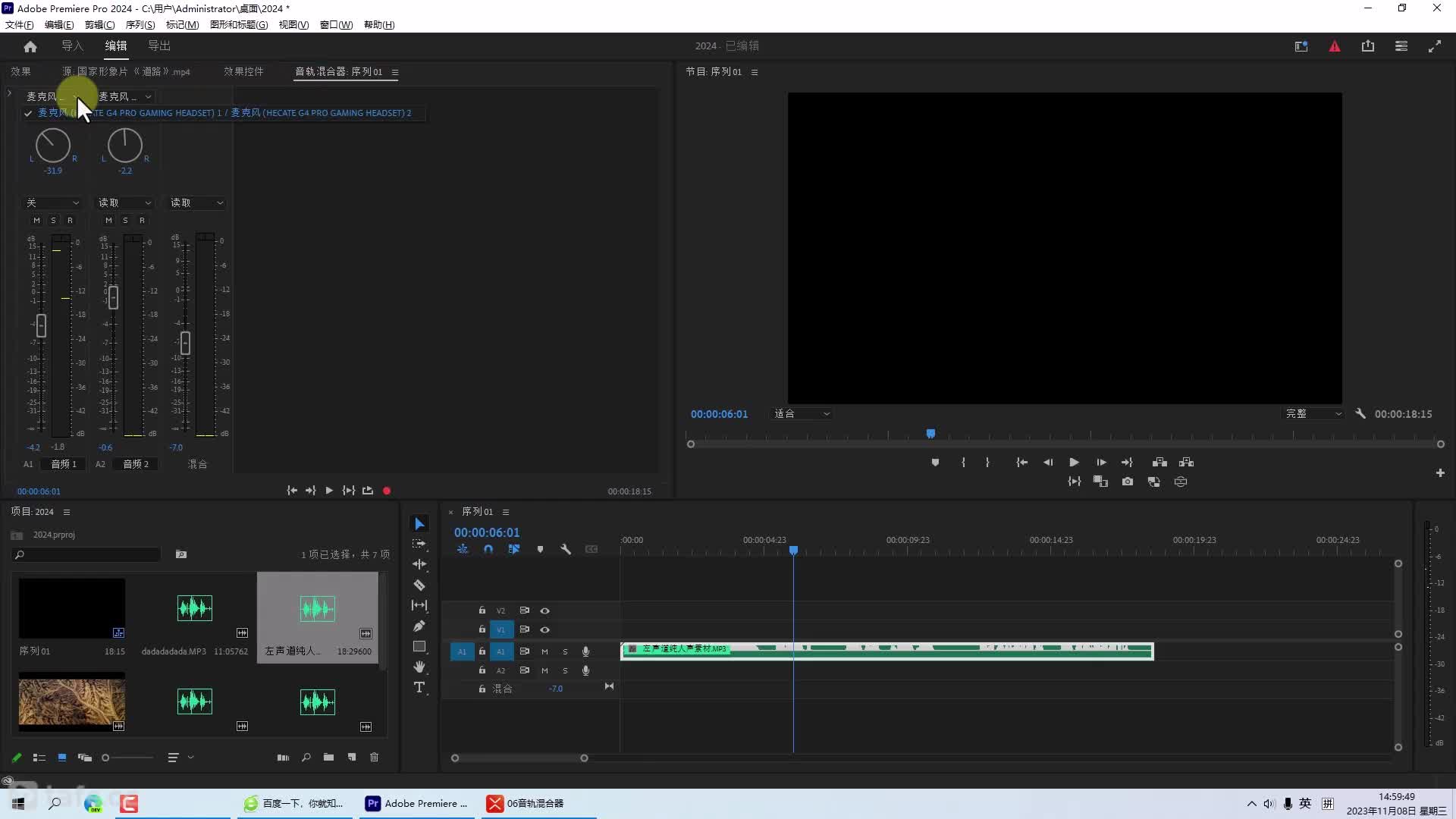Click the export frame camera icon
Image resolution: width=1456 pixels, height=819 pixels.
pyautogui.click(x=1128, y=482)
